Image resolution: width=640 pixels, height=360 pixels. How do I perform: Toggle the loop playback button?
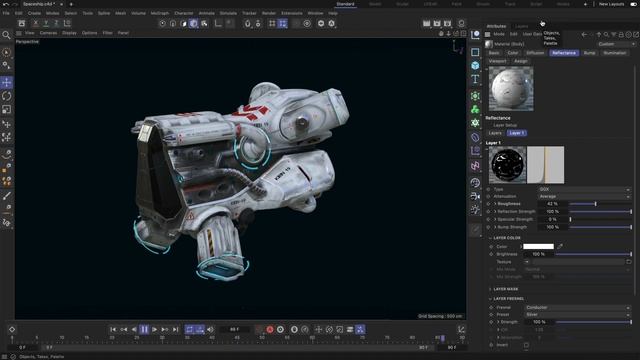coord(189,329)
